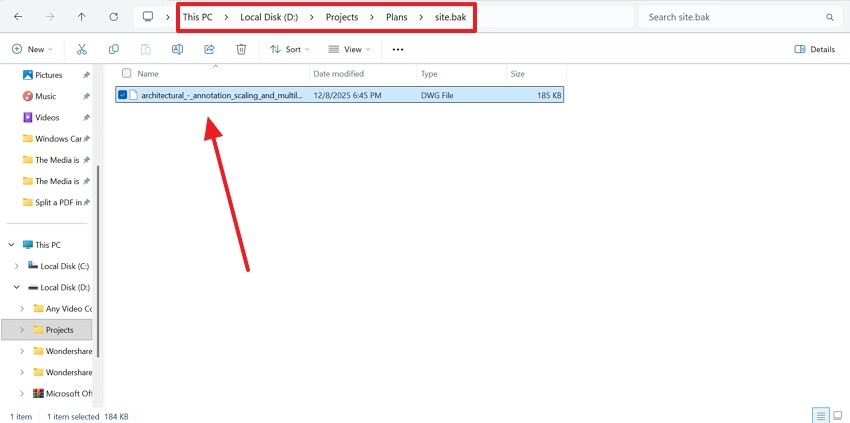Unpin Music using its pin icon
Viewport: 850px width, 423px height.
pos(86,97)
